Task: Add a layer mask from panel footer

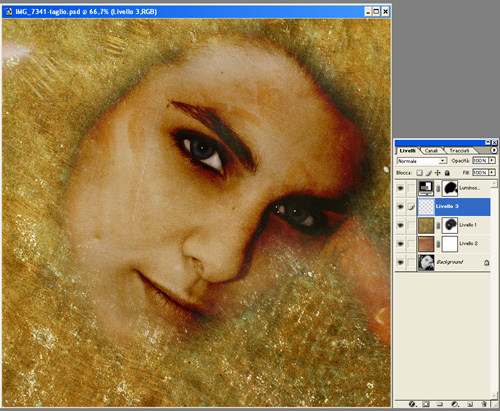Action: (x=426, y=404)
